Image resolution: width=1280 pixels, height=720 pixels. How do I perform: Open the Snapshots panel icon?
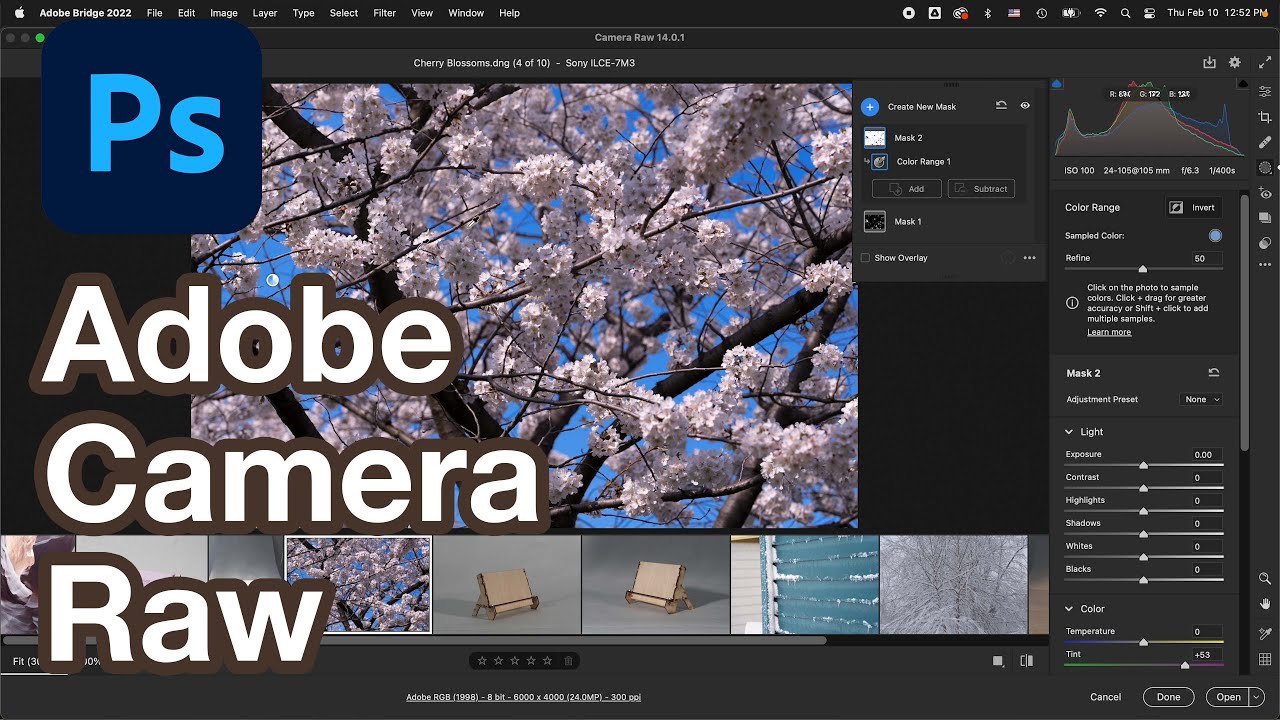(x=1265, y=218)
